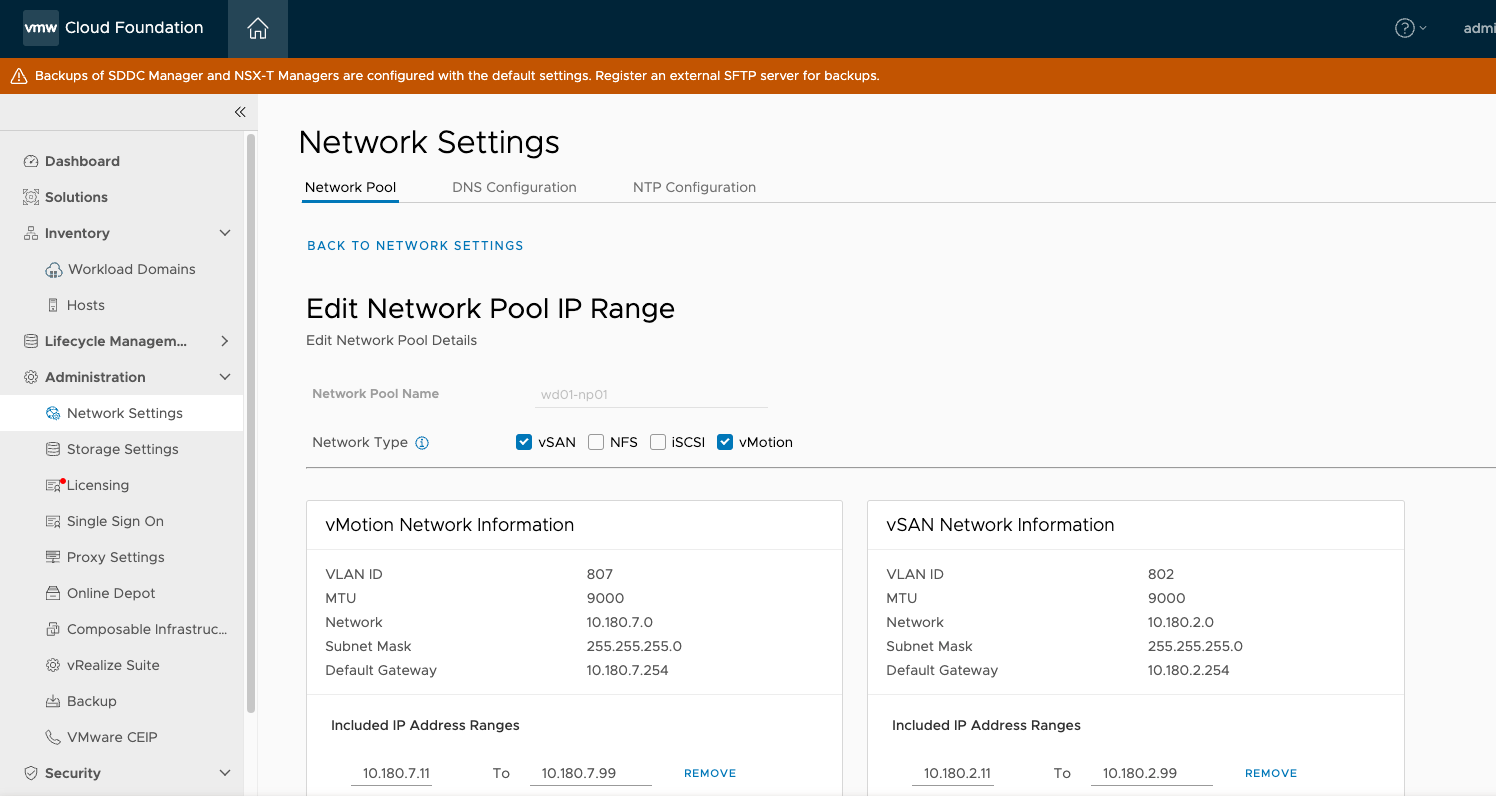Image resolution: width=1496 pixels, height=796 pixels.
Task: Open Workload Domains in sidebar
Action: click(132, 269)
